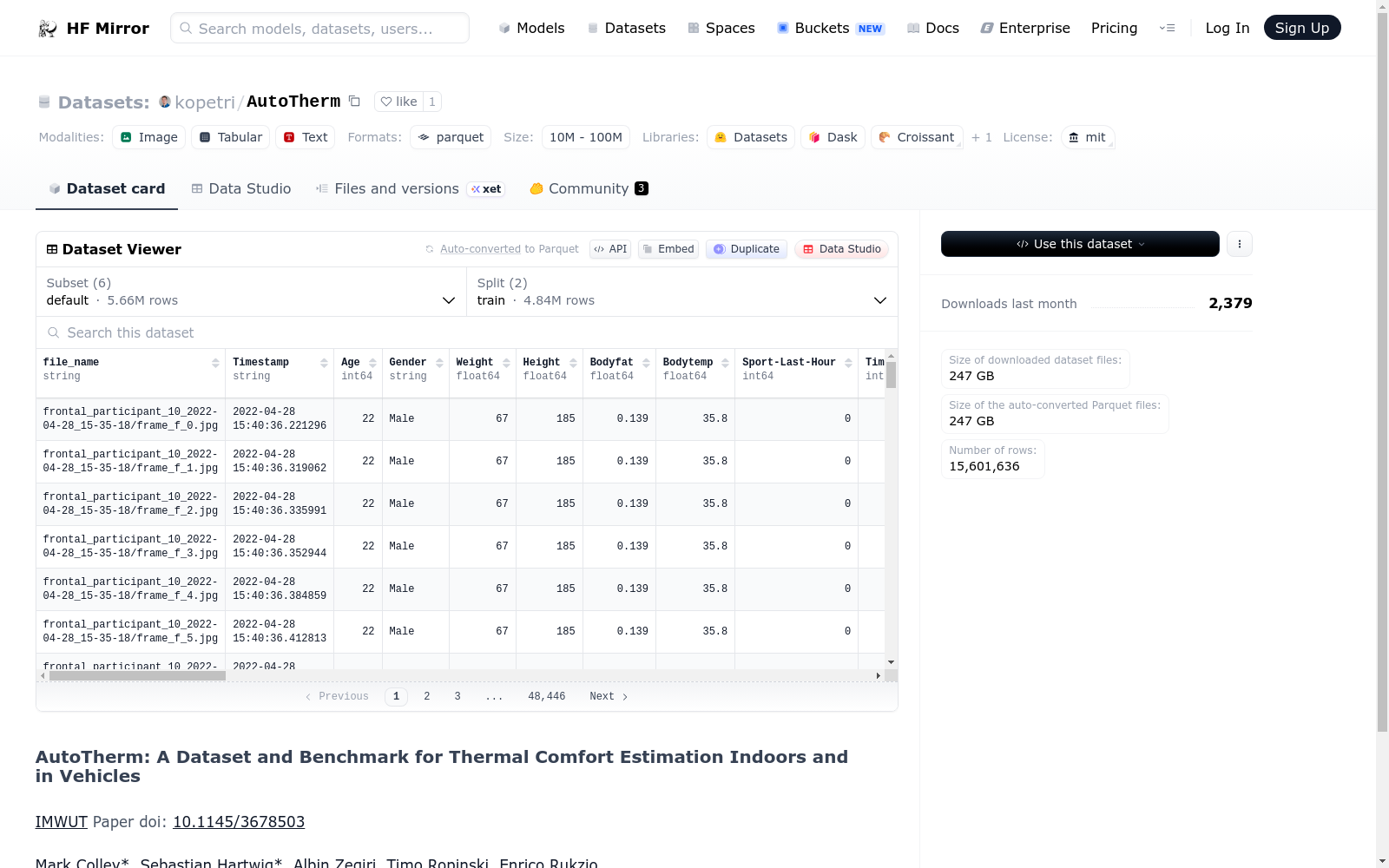Click the like count number
This screenshot has width=1389, height=868.
click(x=432, y=102)
